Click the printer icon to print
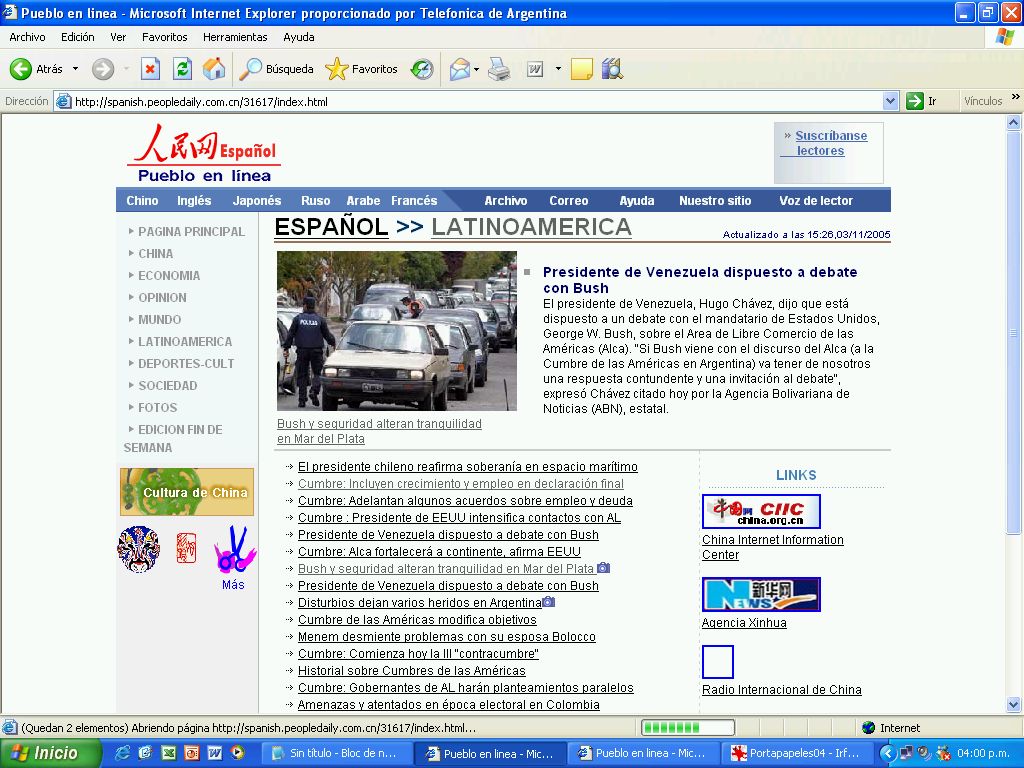This screenshot has height=768, width=1024. point(499,69)
